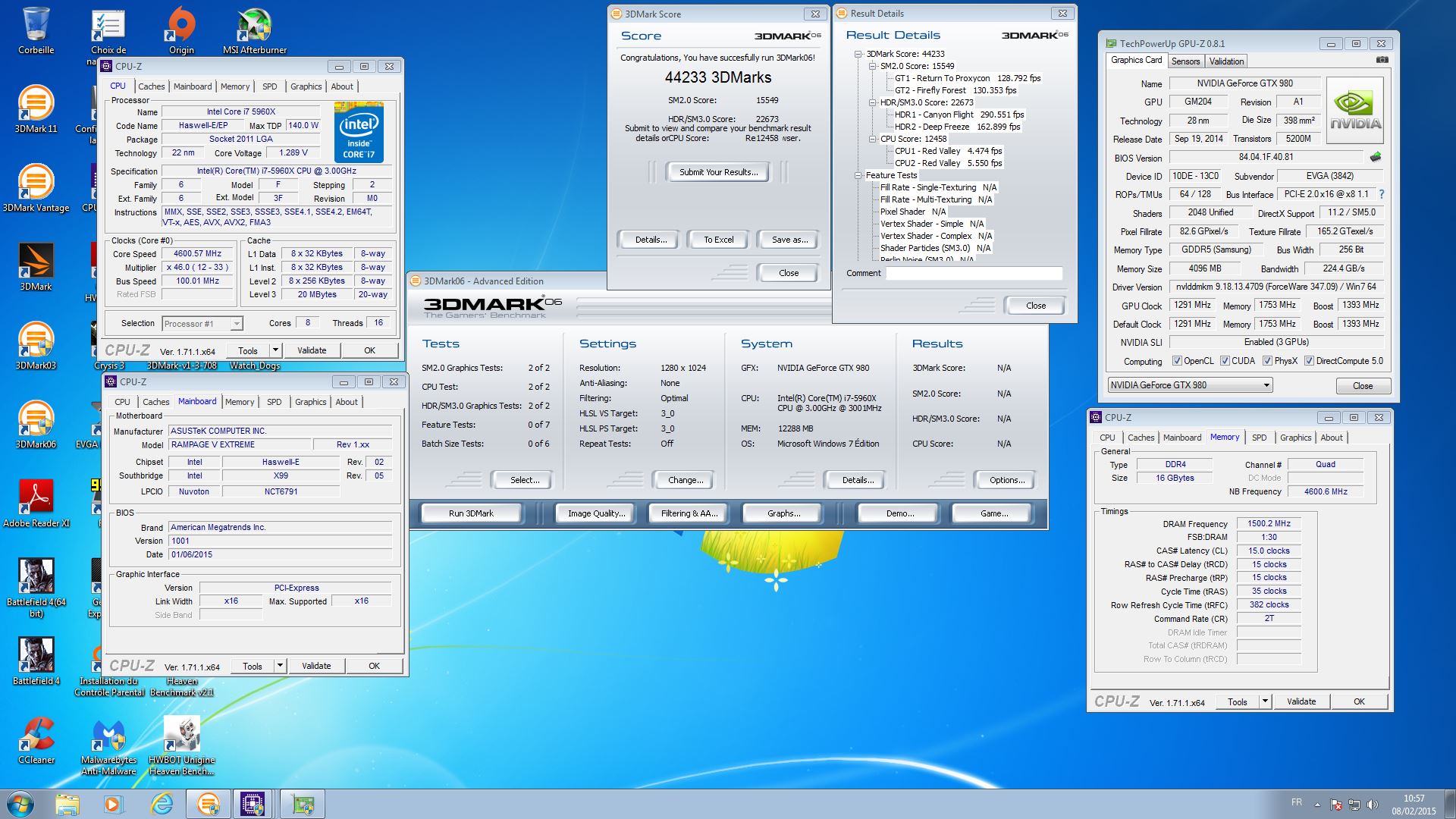The width and height of the screenshot is (1456, 819).
Task: Open the Corbeille recycle bin icon
Action: click(x=36, y=30)
